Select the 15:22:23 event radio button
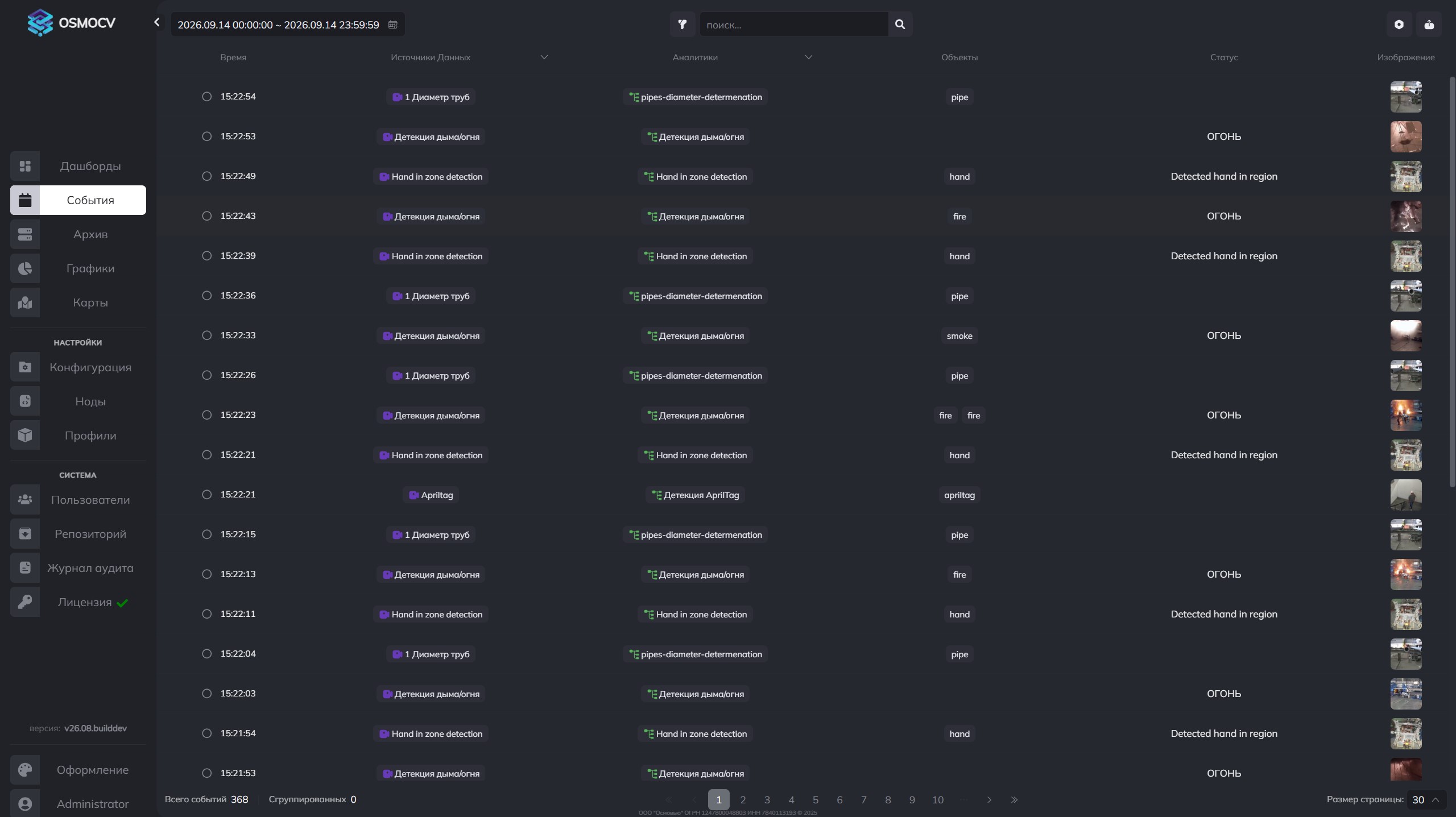1456x817 pixels. click(207, 415)
